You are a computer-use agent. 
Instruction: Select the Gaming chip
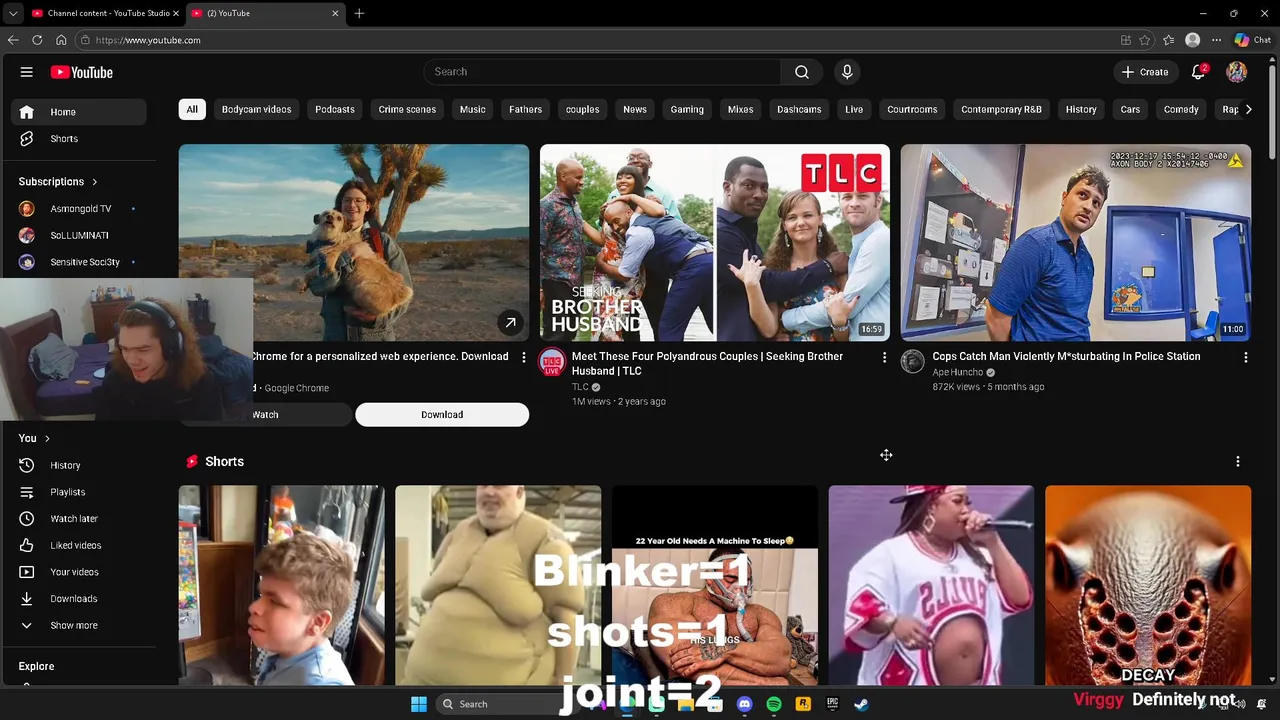pyautogui.click(x=687, y=109)
